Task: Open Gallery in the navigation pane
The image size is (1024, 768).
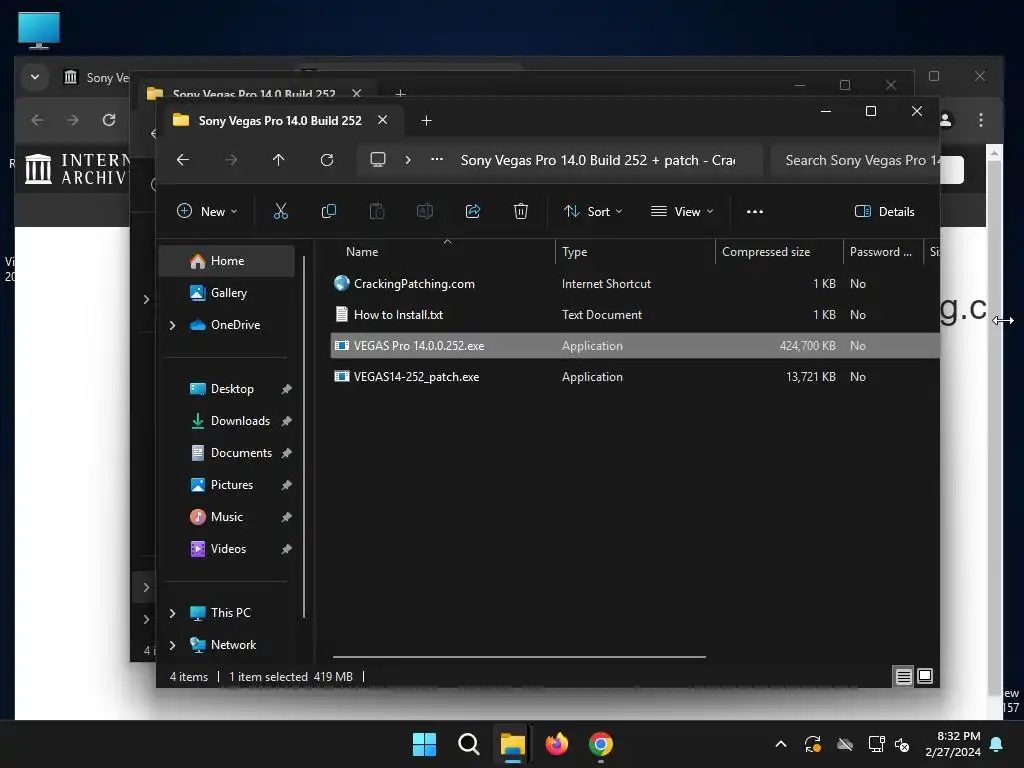Action: [227, 293]
